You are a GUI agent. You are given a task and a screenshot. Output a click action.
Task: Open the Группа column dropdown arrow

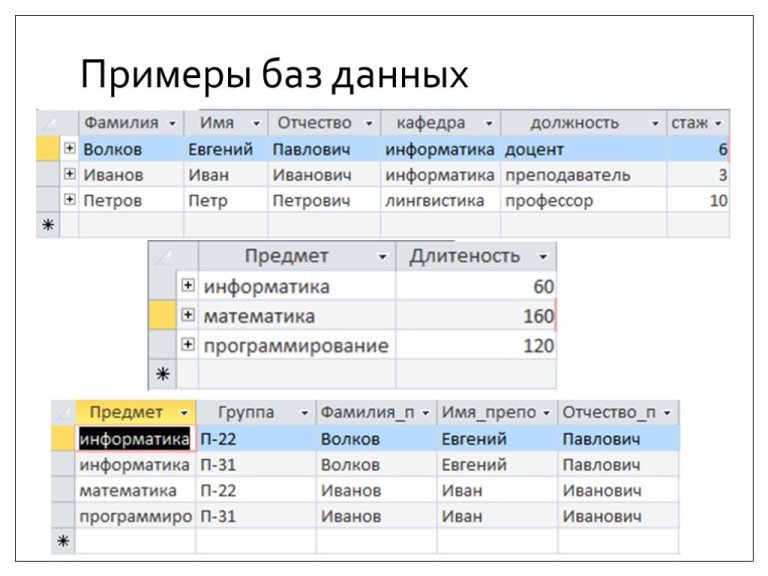(305, 413)
